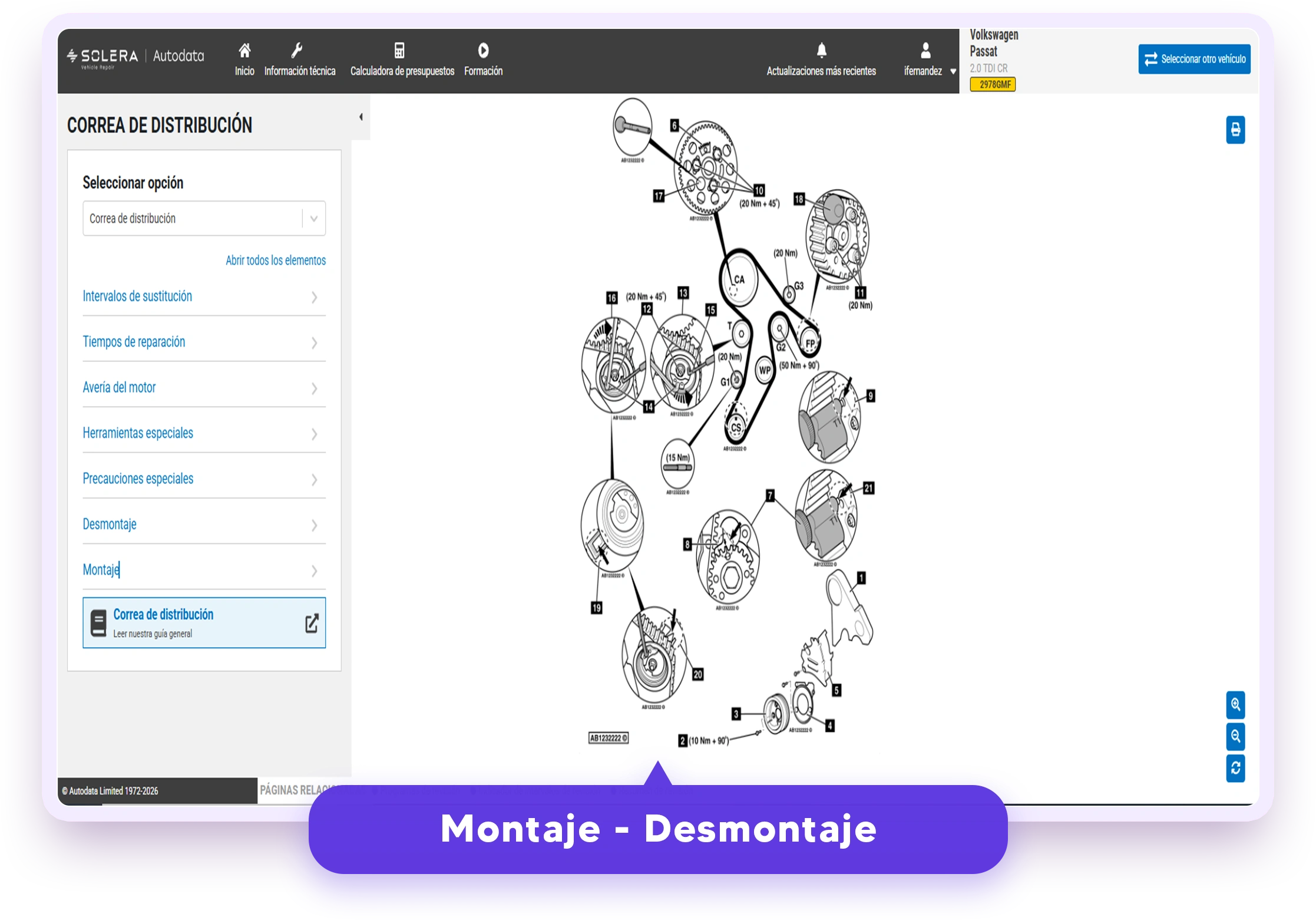Collapse the left sidebar panel arrow

click(361, 117)
